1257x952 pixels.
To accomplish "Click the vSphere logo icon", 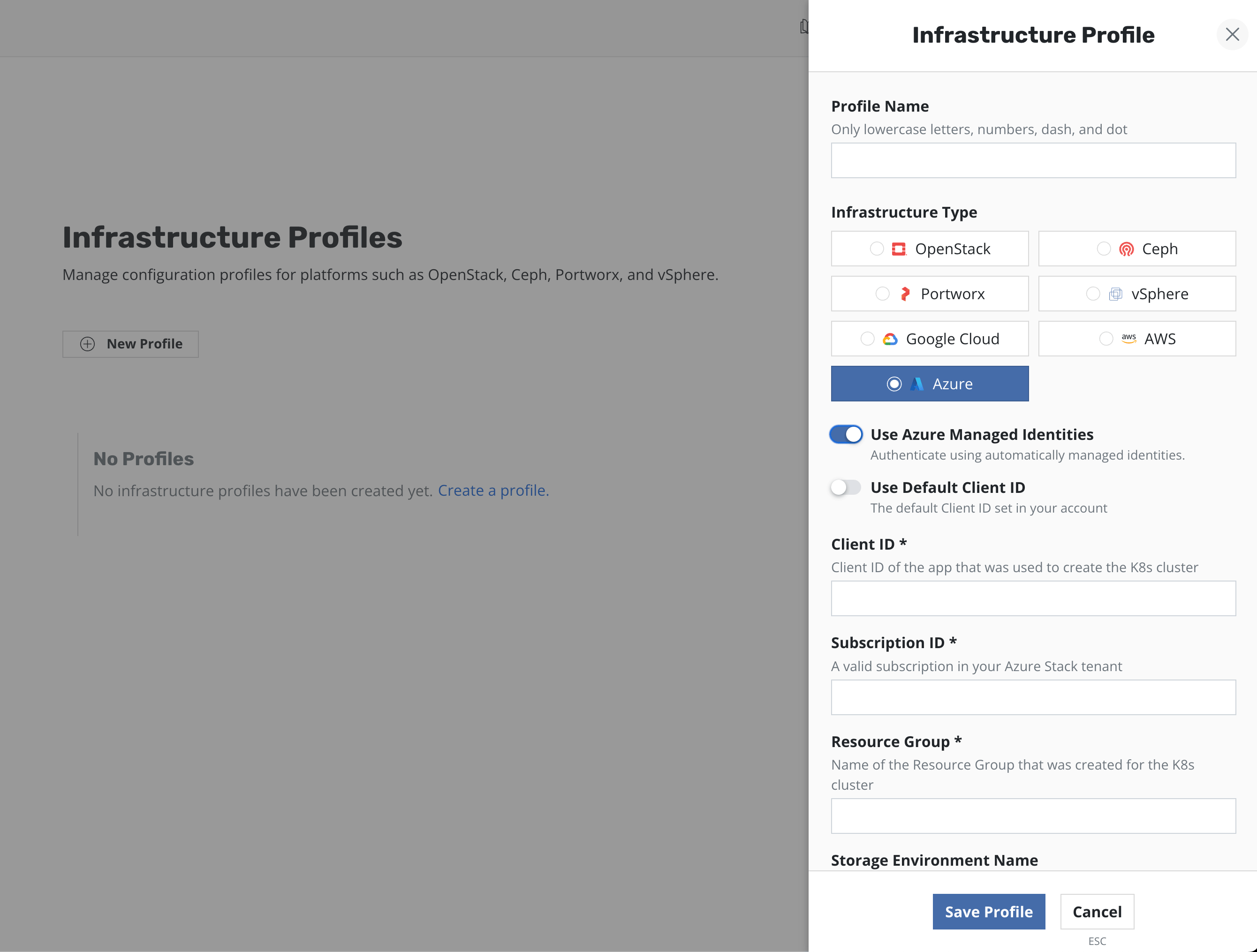I will pos(1115,294).
